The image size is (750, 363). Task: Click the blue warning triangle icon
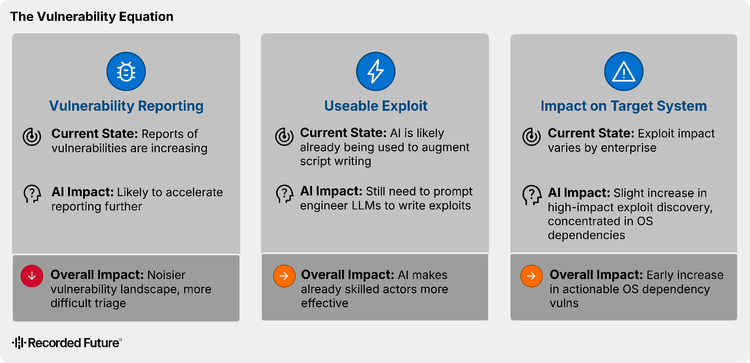coord(623,72)
